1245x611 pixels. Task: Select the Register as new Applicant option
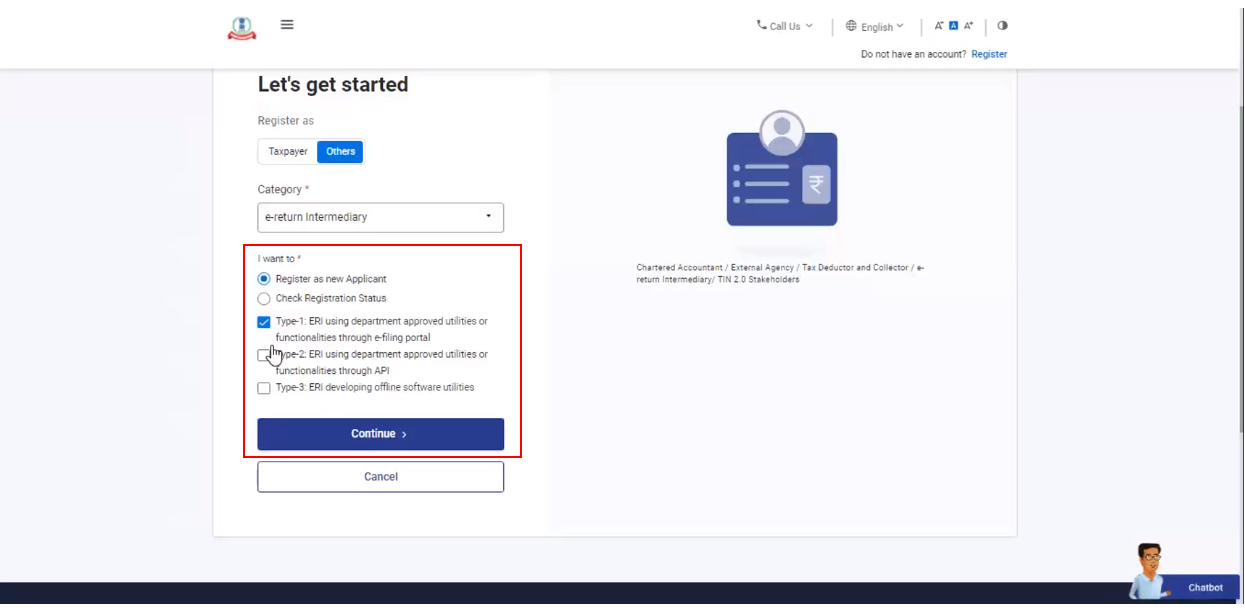point(264,279)
